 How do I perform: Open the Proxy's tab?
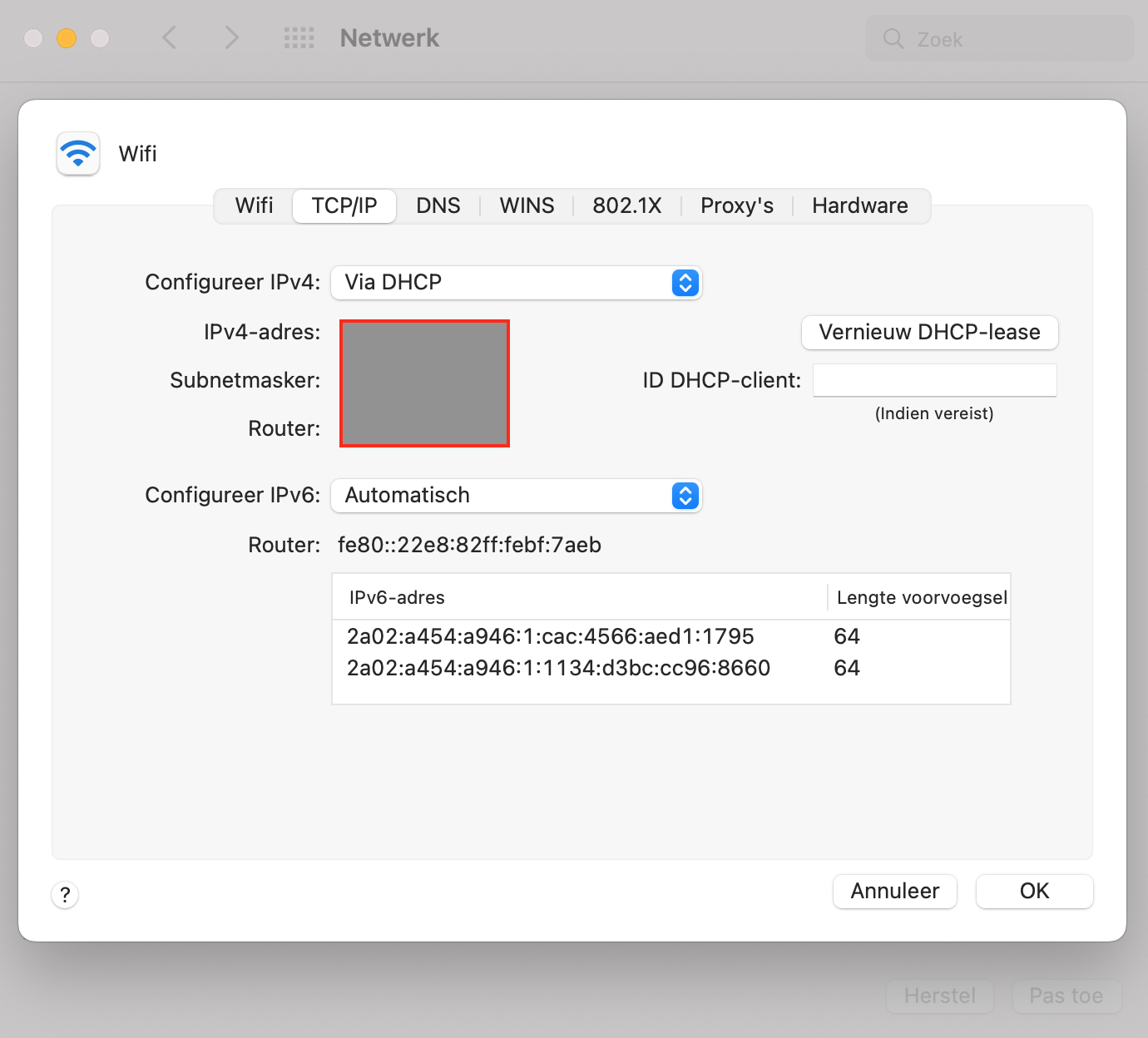coord(737,205)
